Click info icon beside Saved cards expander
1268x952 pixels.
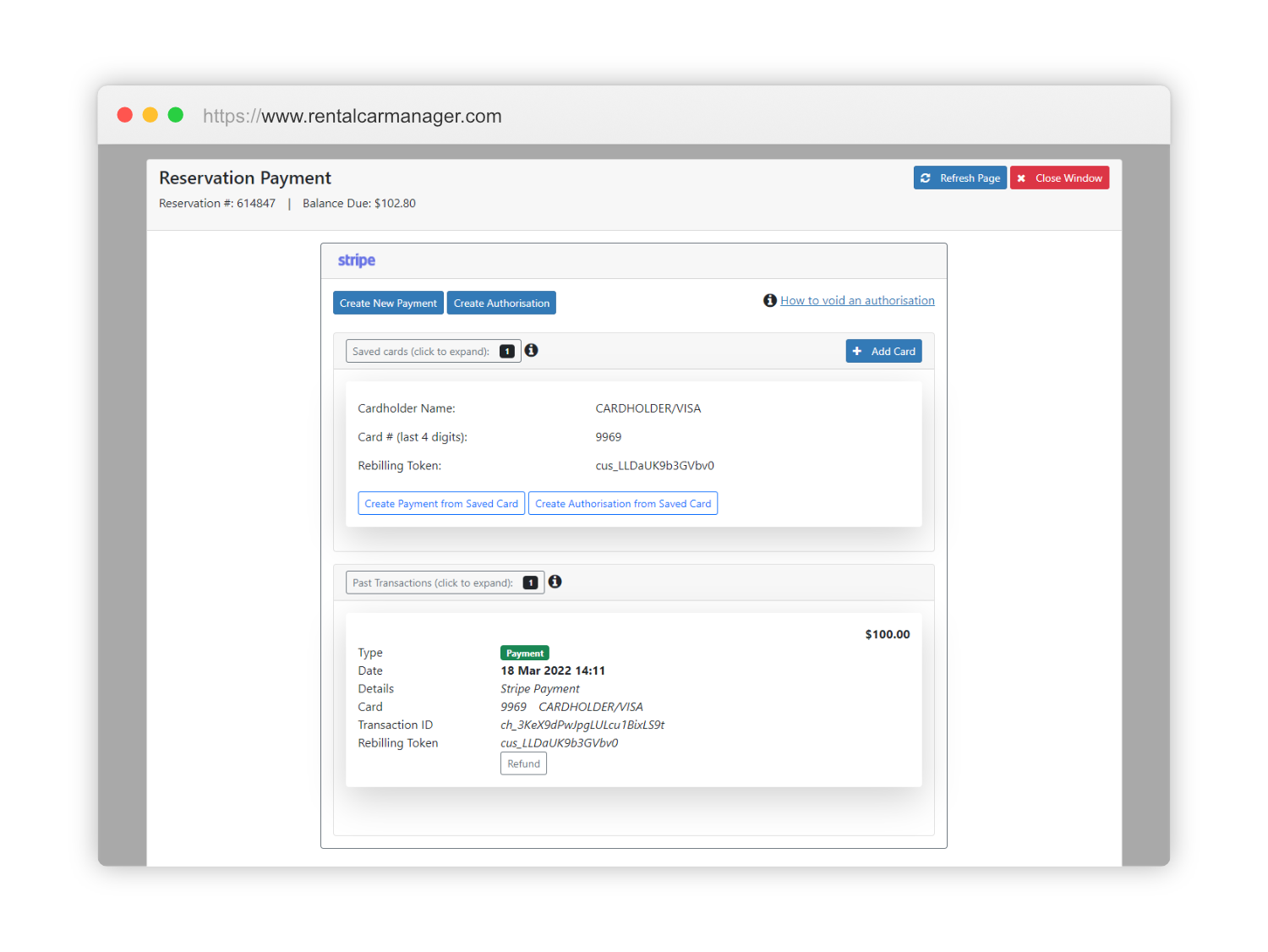531,350
